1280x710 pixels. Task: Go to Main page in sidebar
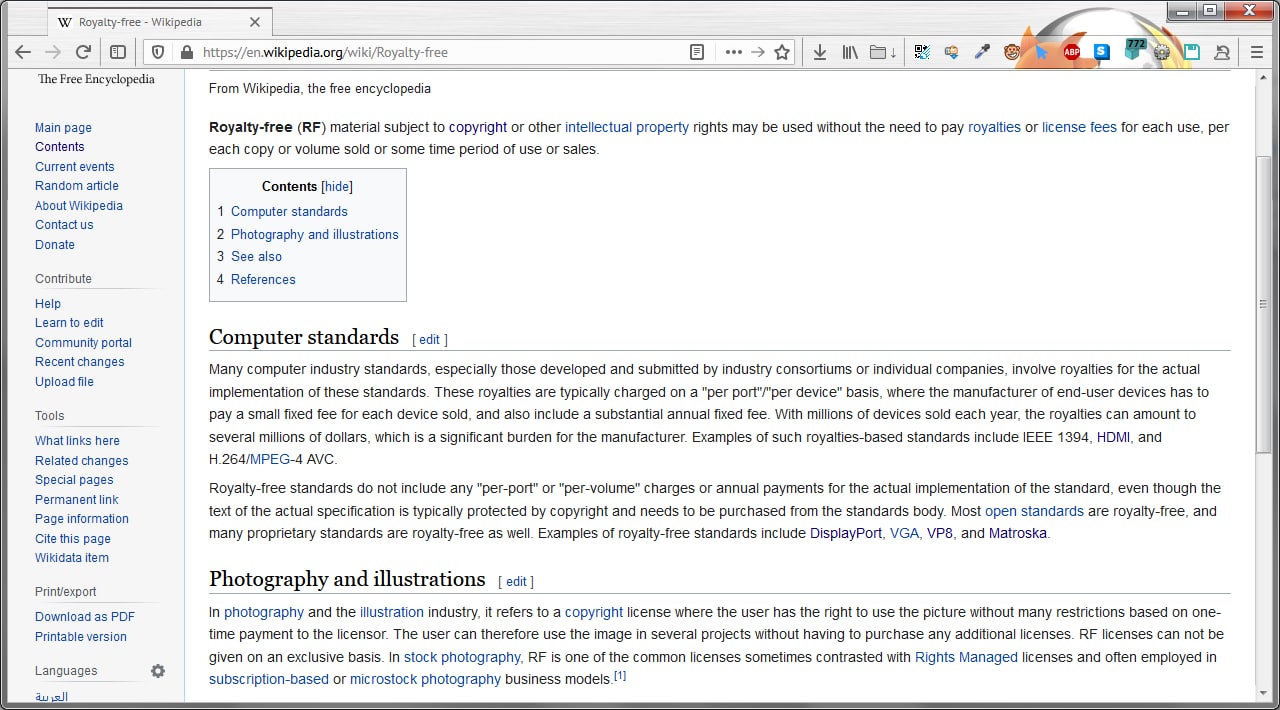(63, 128)
